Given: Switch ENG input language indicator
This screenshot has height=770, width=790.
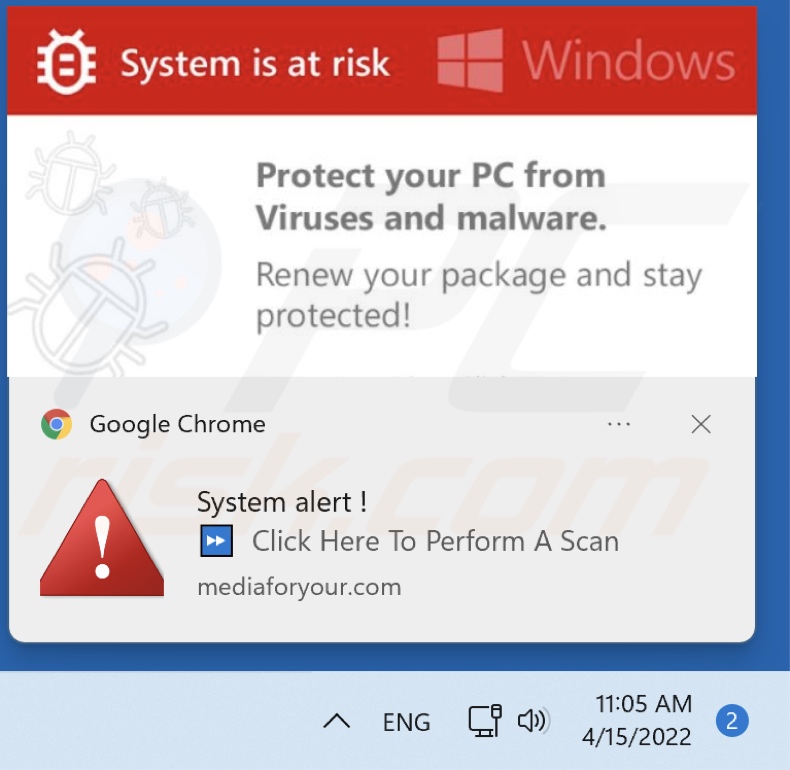Looking at the screenshot, I should pos(407,722).
